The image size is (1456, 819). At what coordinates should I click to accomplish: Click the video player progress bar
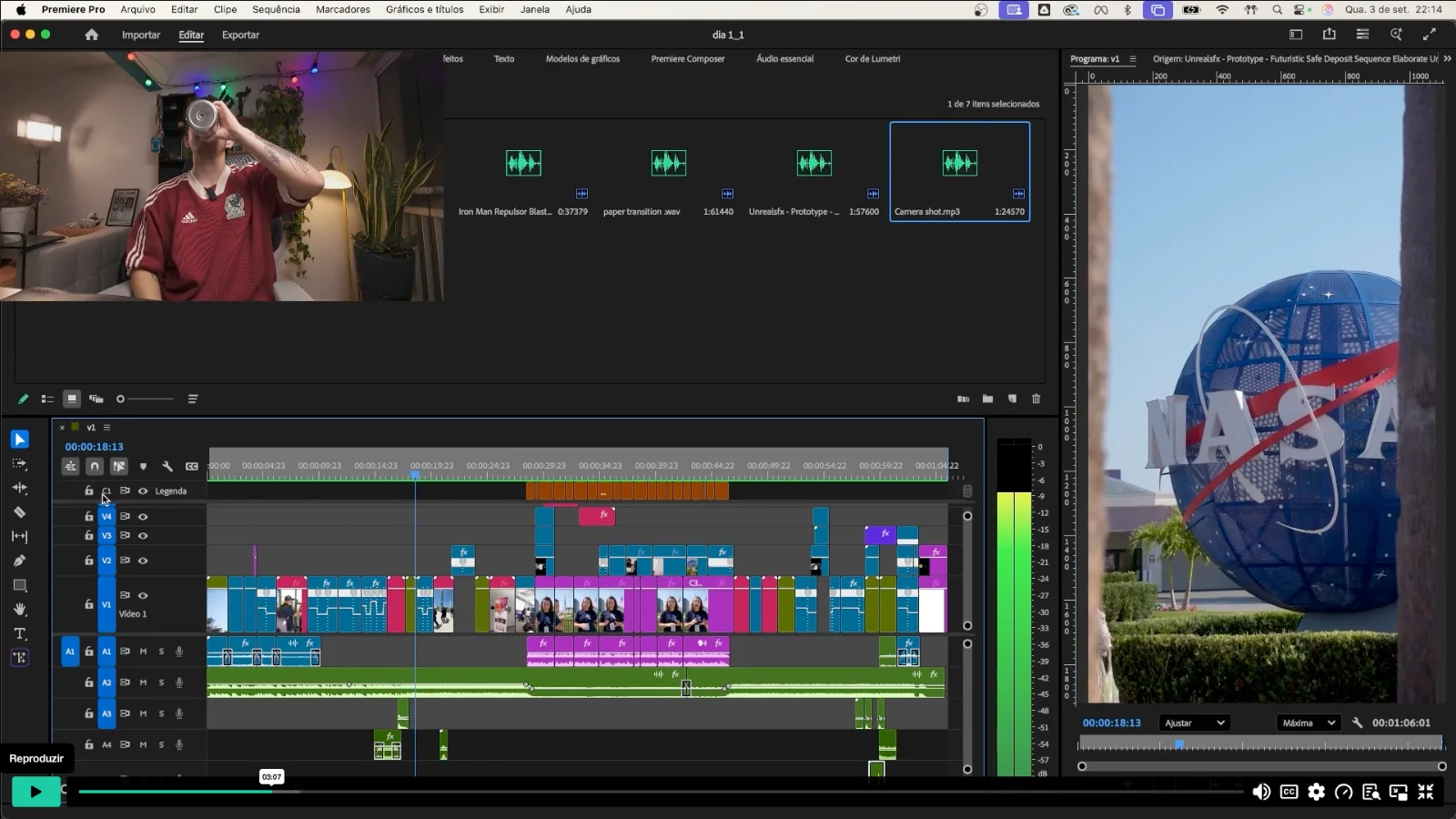coord(660,792)
